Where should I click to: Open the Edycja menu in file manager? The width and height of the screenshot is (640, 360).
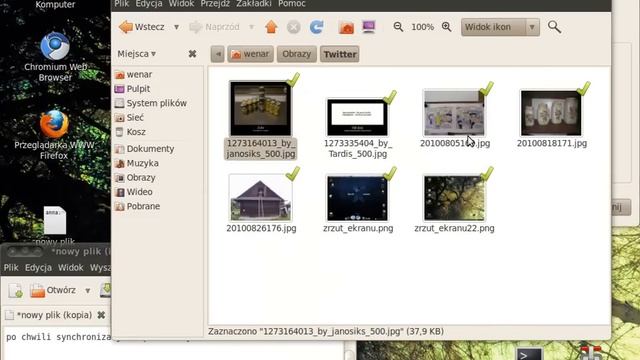click(149, 4)
